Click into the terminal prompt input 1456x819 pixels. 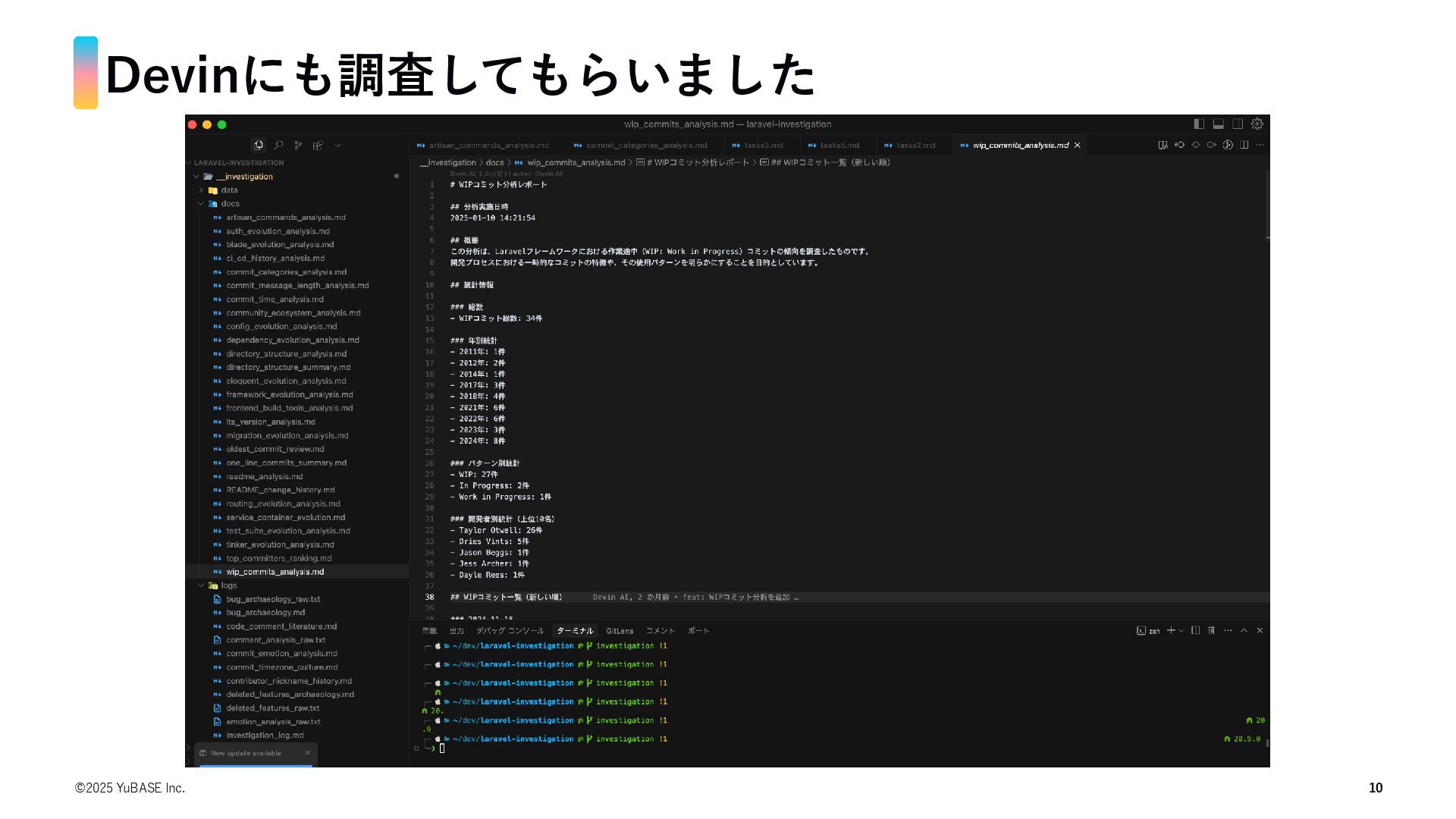point(442,748)
